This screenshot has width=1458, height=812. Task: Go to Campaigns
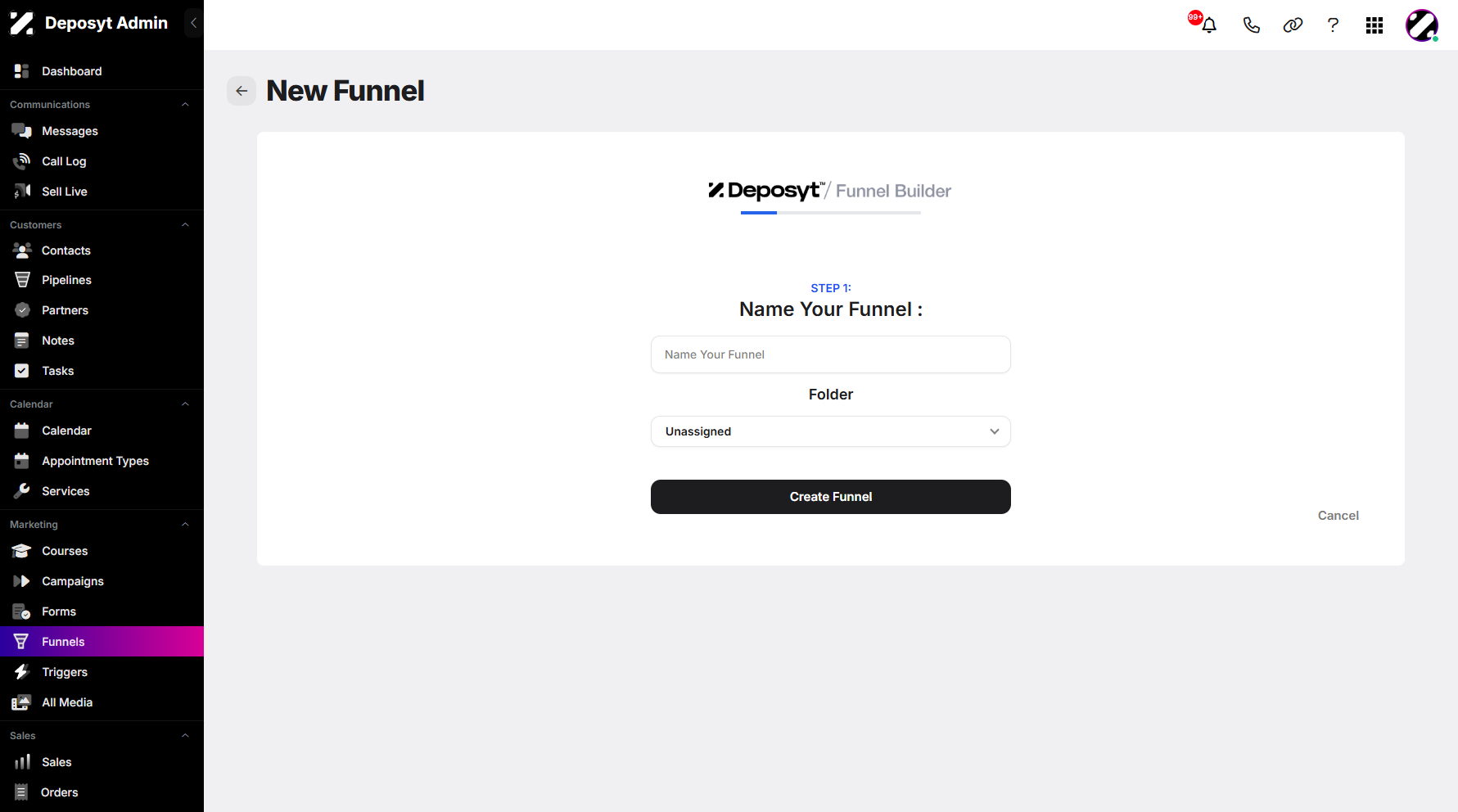[102, 581]
